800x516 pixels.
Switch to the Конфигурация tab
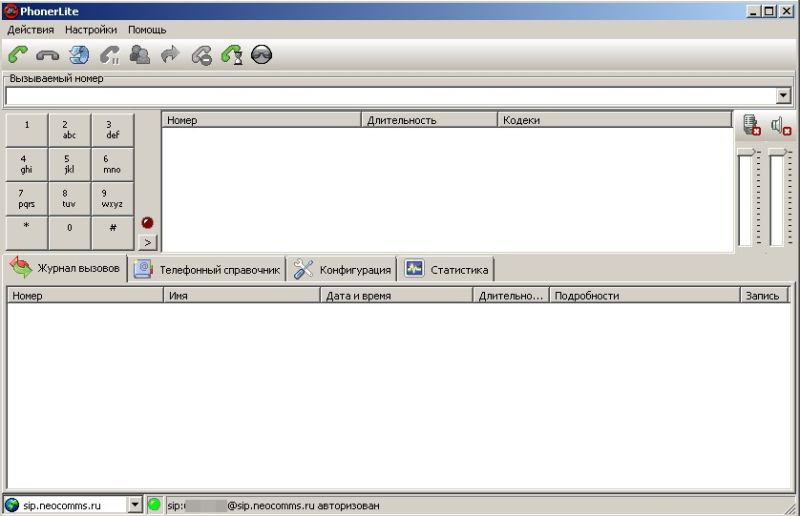[x=343, y=269]
